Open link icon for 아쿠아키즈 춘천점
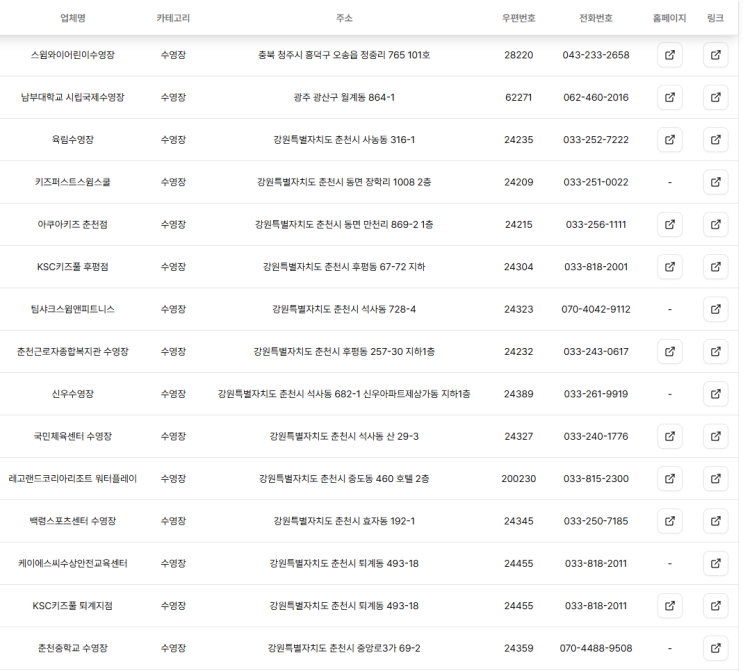This screenshot has width=743, height=671. click(x=716, y=224)
